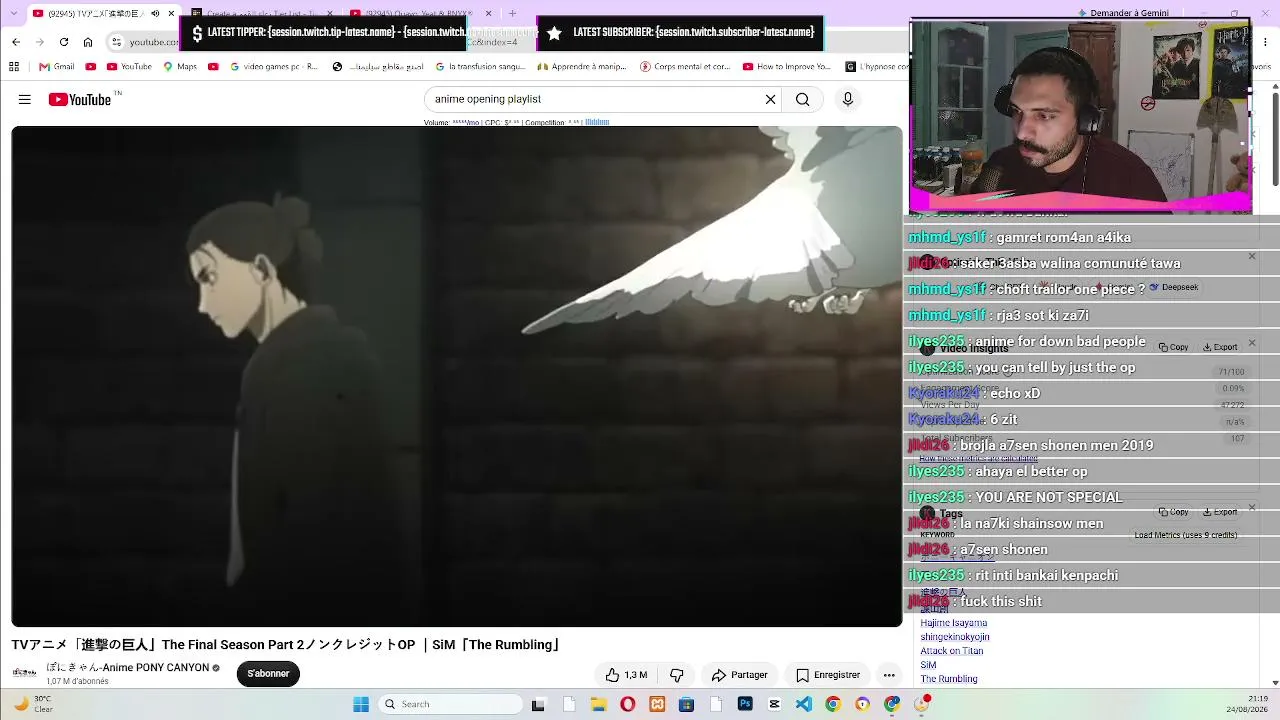Like the video with thumbs up
1280x720 pixels.
pyautogui.click(x=626, y=675)
